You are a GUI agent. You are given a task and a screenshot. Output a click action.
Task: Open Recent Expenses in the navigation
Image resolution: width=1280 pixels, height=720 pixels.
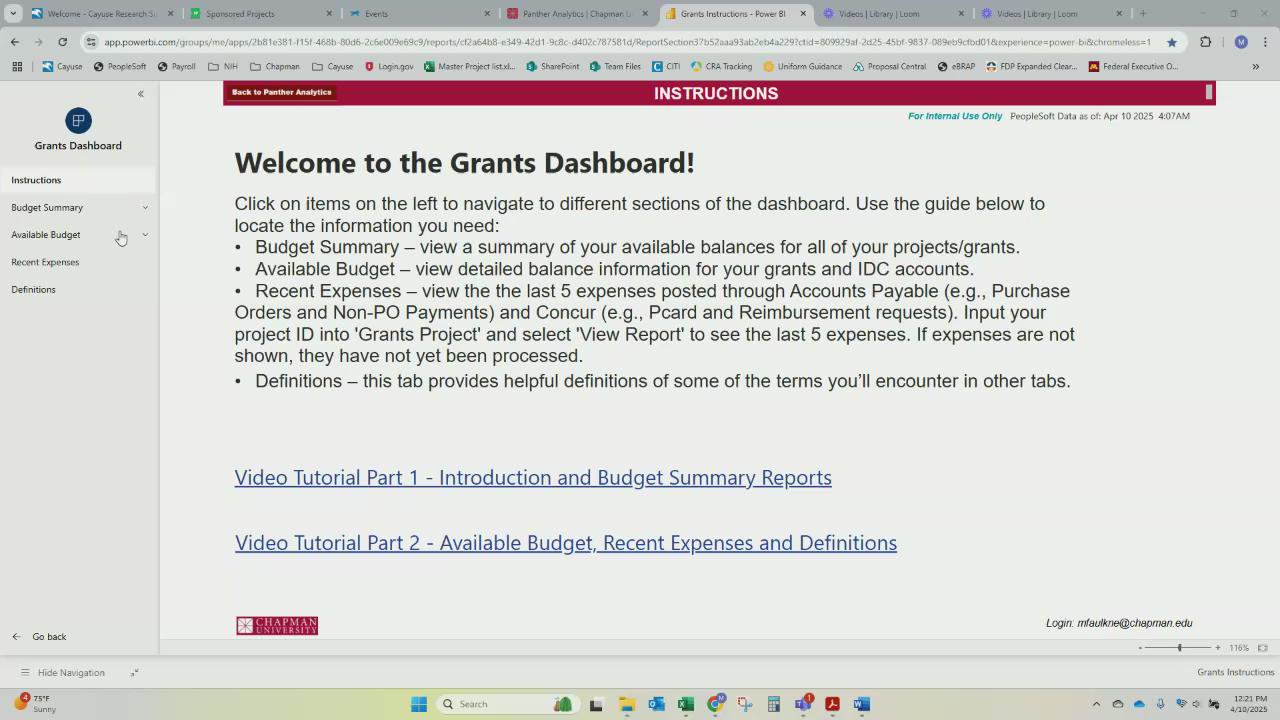tap(45, 262)
